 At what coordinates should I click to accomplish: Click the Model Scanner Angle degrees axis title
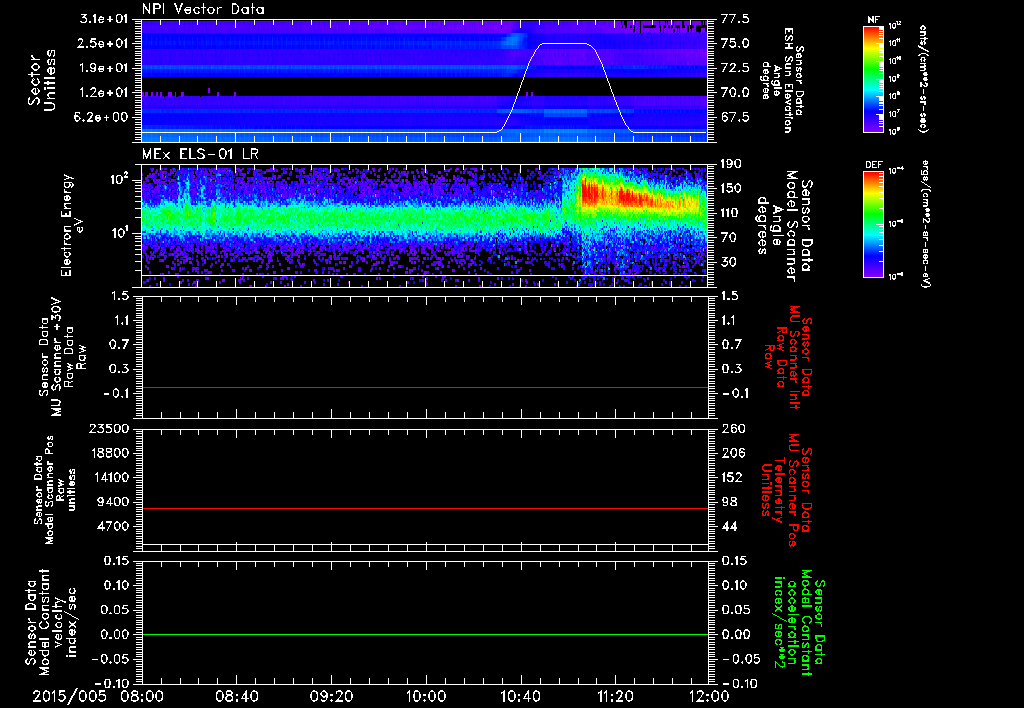point(784,225)
